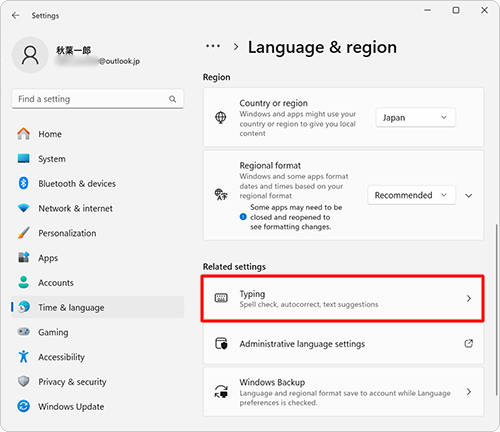Screen dimensions: 500x432
Task: Click the blue info icon in Regional format
Action: coord(243,217)
